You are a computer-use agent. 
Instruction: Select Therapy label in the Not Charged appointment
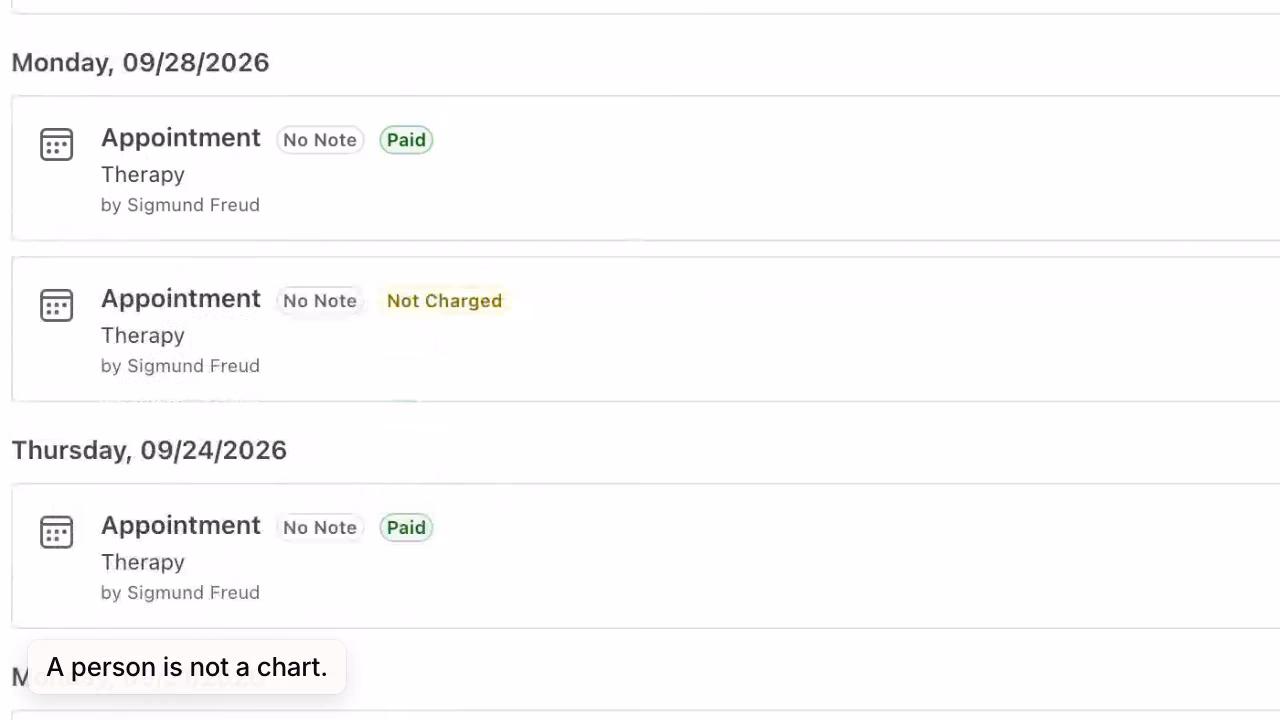click(143, 336)
